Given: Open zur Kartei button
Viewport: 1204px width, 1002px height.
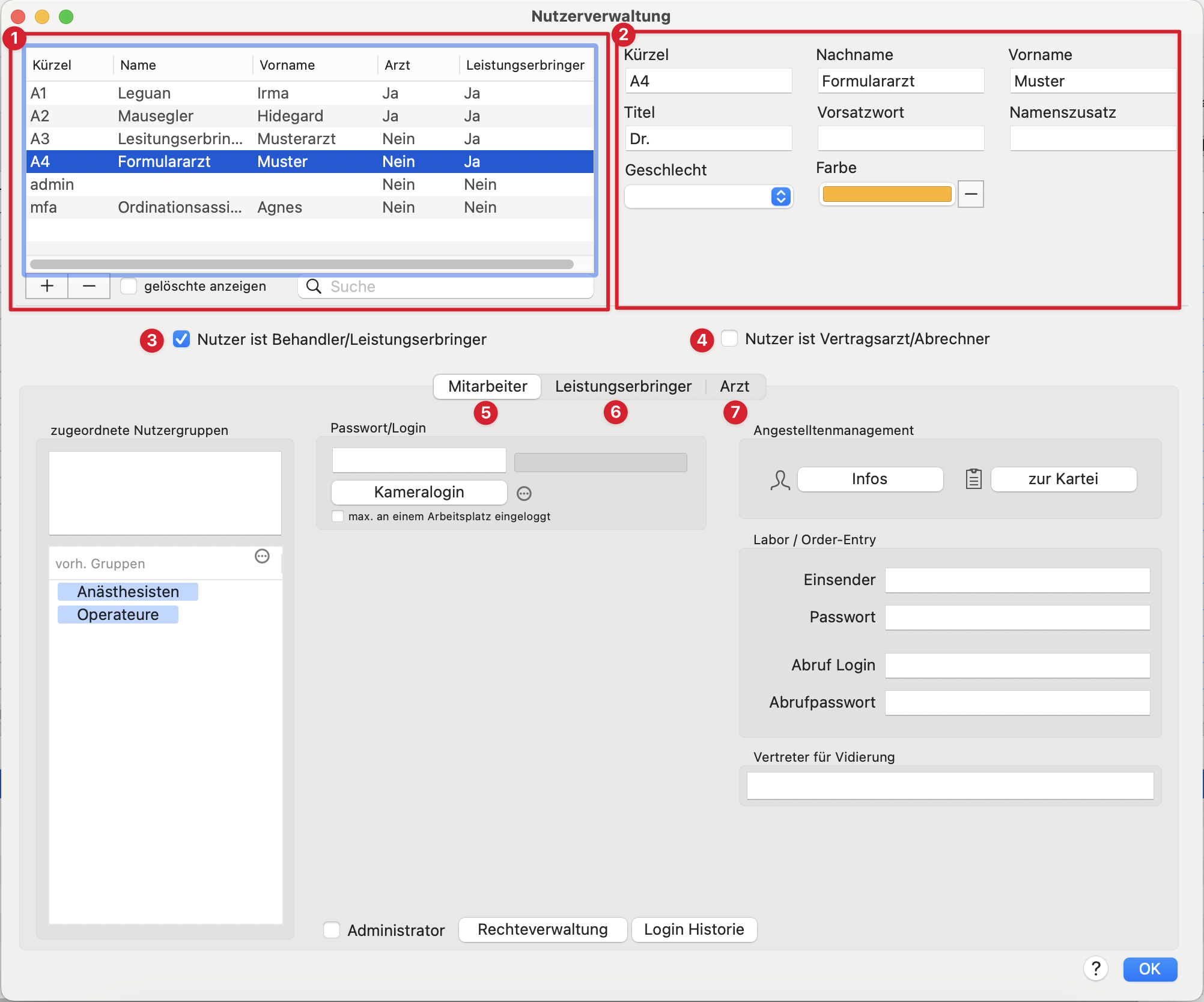Looking at the screenshot, I should click(x=1063, y=479).
